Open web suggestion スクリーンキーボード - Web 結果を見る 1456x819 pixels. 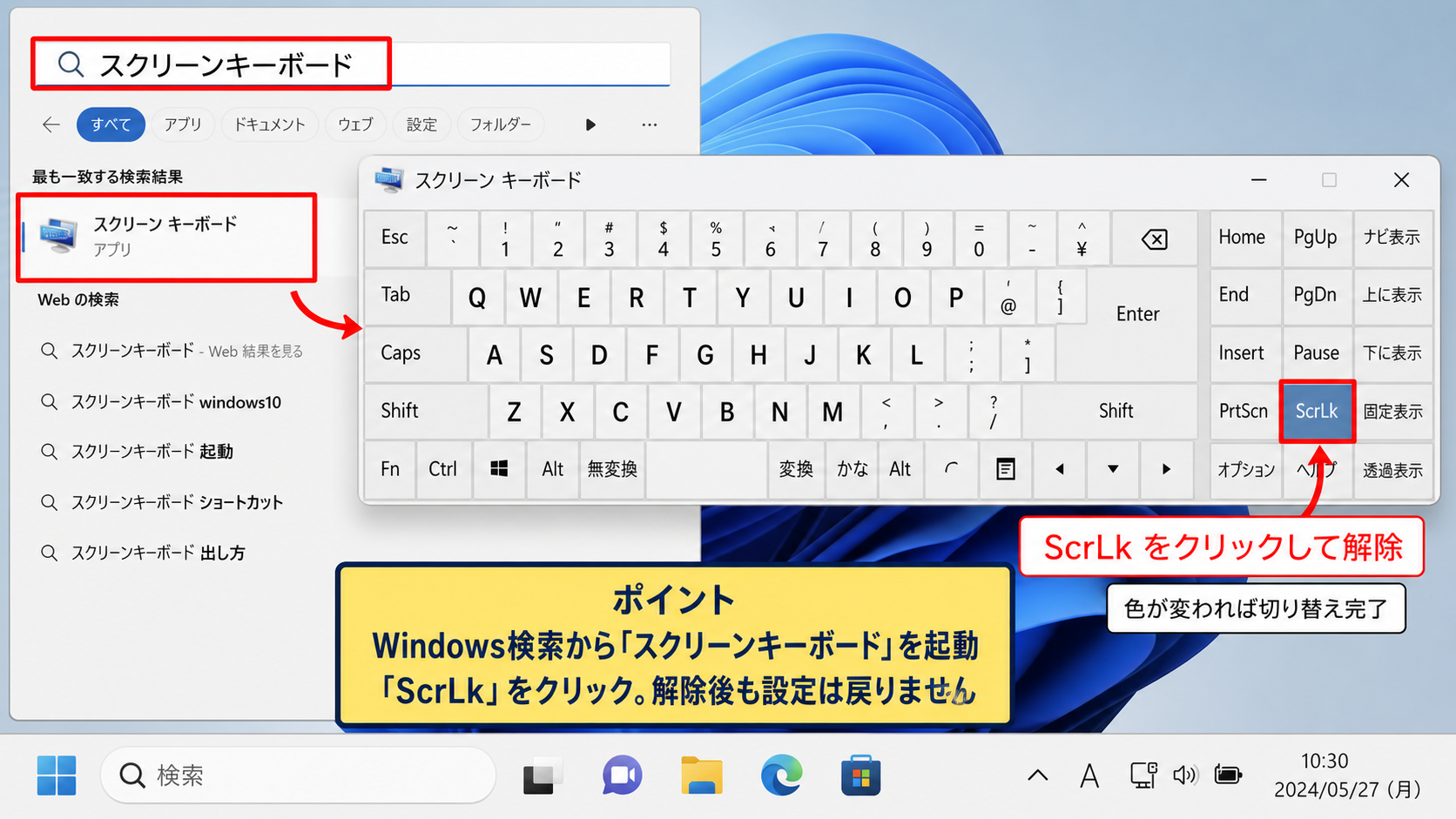pos(187,351)
